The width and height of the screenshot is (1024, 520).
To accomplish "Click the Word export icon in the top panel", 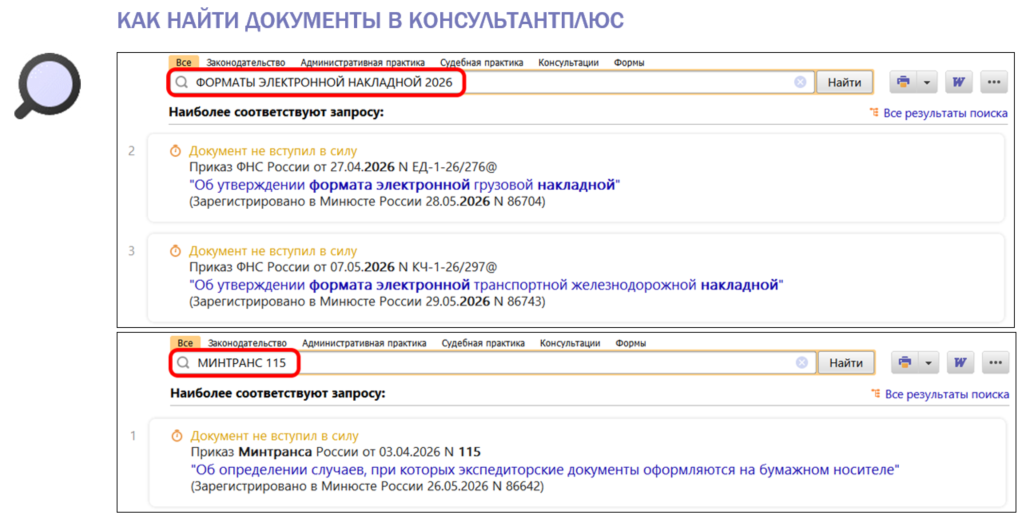I will (958, 82).
